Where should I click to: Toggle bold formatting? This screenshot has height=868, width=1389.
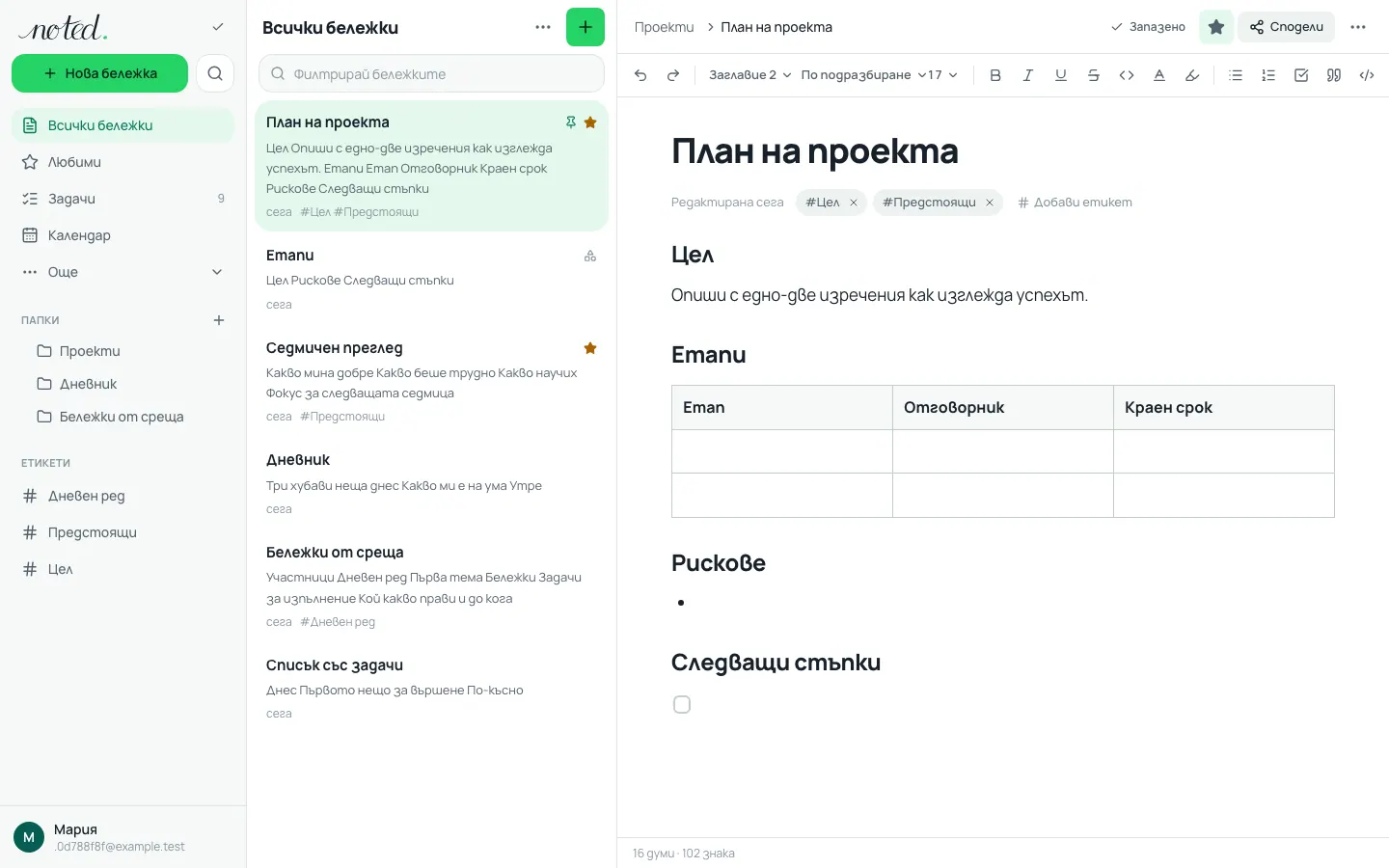[995, 75]
